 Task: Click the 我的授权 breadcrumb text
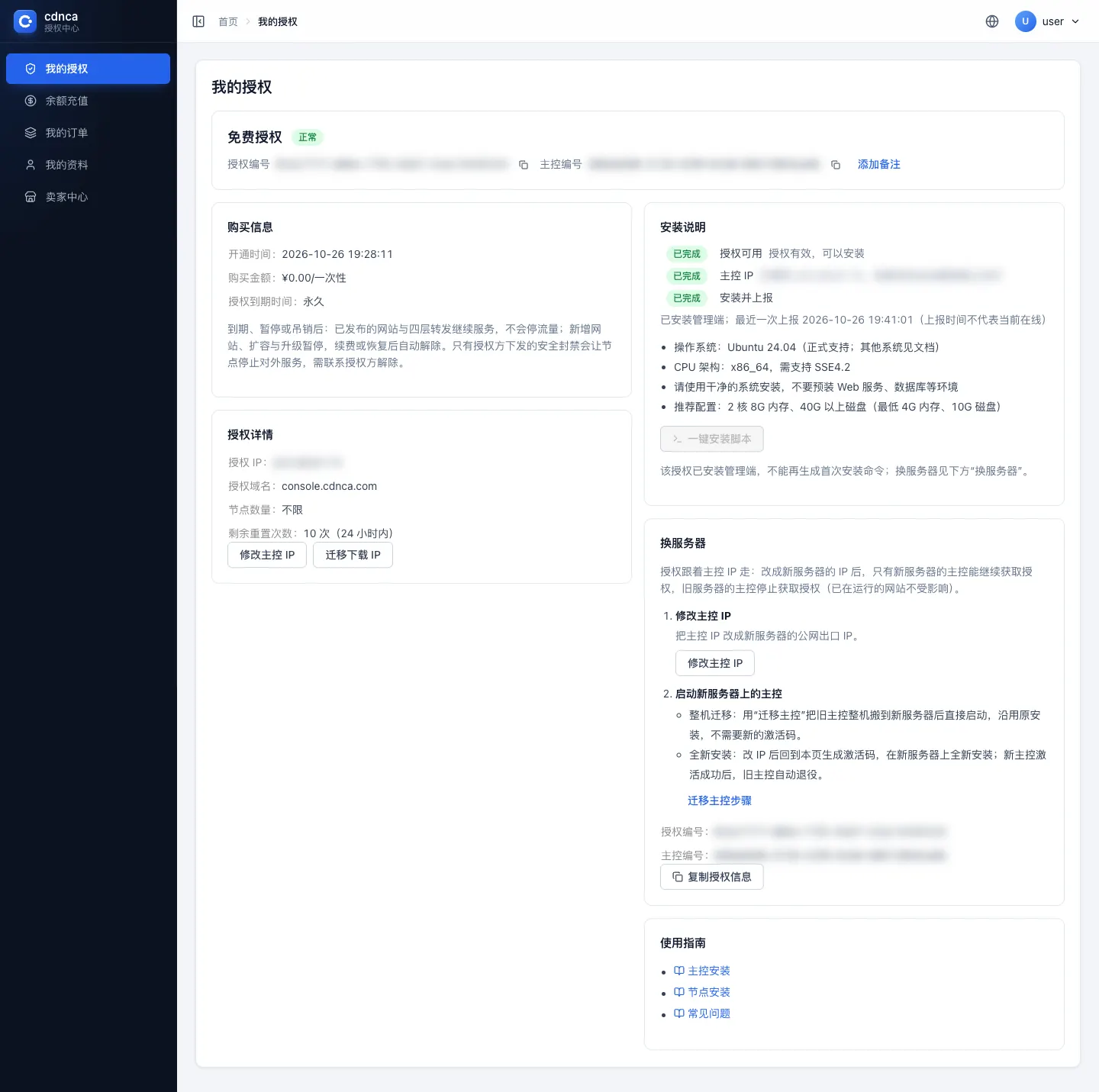pyautogui.click(x=278, y=22)
